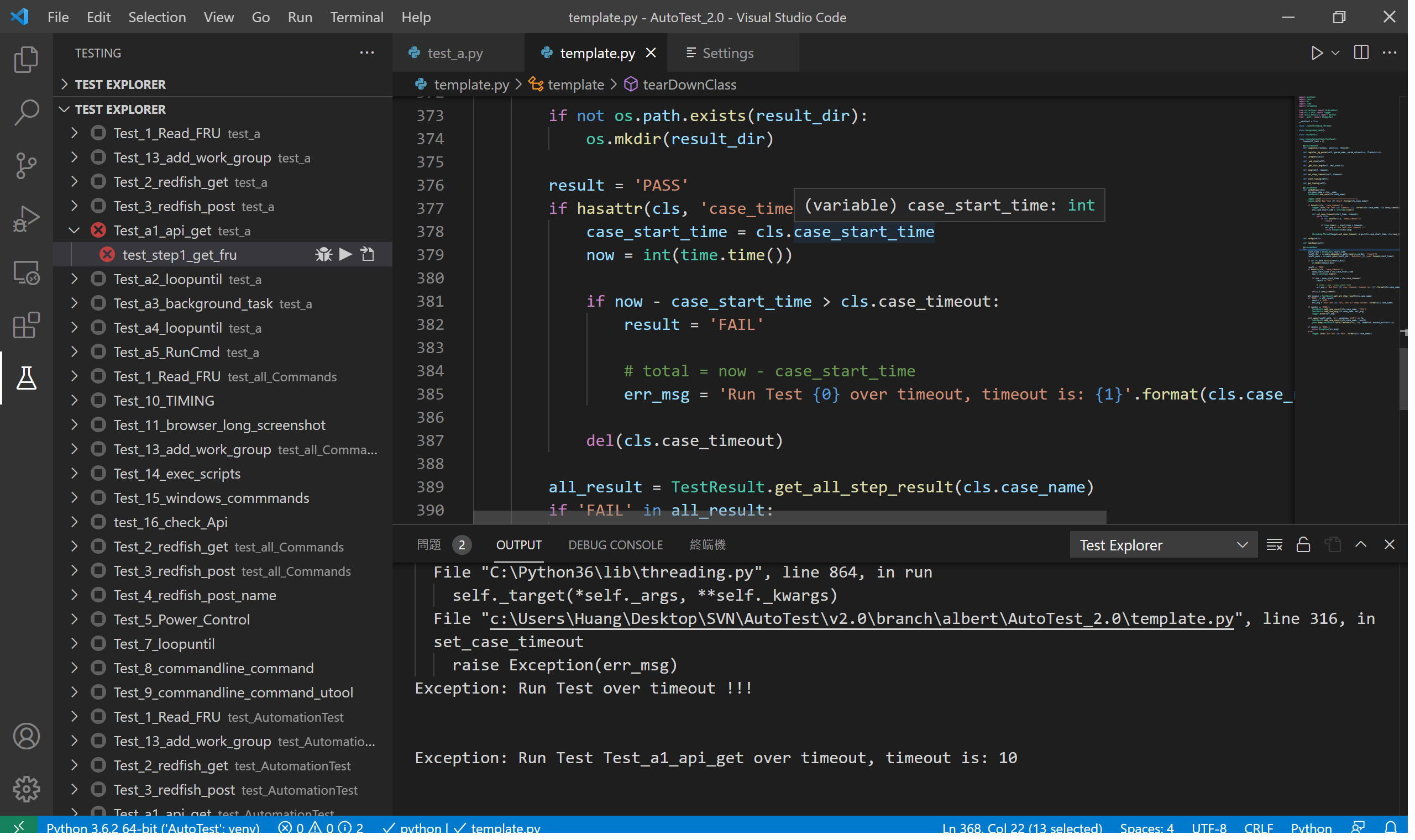Run the template.py file
Image resolution: width=1415 pixels, height=840 pixels.
coord(1317,53)
